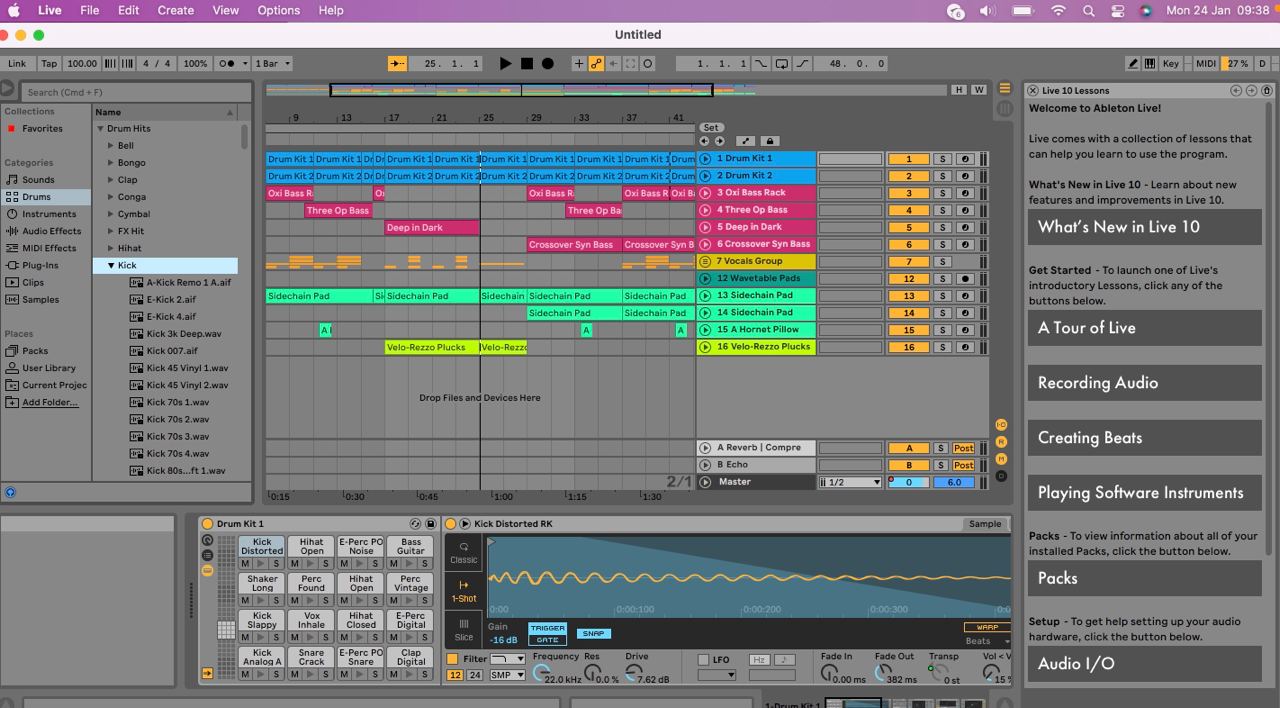Screen dimensions: 1280x708
Task: Enable the LFO checkbox
Action: click(704, 660)
